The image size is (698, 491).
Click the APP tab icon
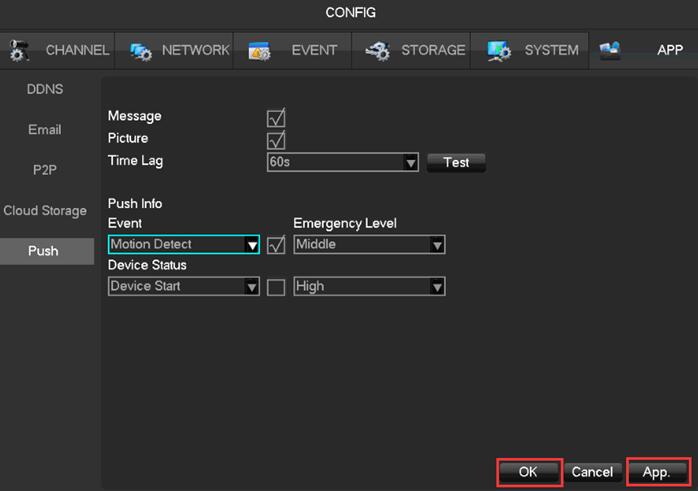click(x=610, y=50)
